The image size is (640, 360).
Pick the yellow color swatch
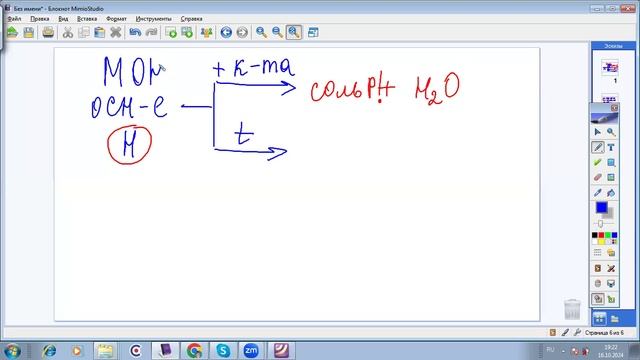click(x=601, y=242)
